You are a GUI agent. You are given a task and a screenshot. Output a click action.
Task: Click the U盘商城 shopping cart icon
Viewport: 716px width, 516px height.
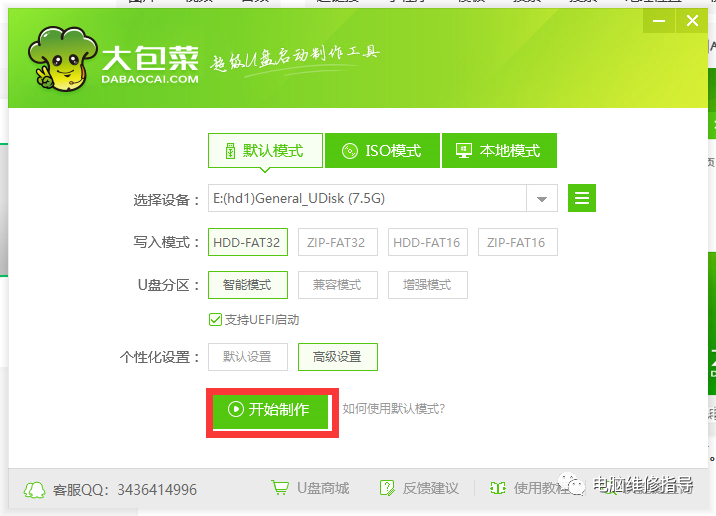tap(280, 487)
